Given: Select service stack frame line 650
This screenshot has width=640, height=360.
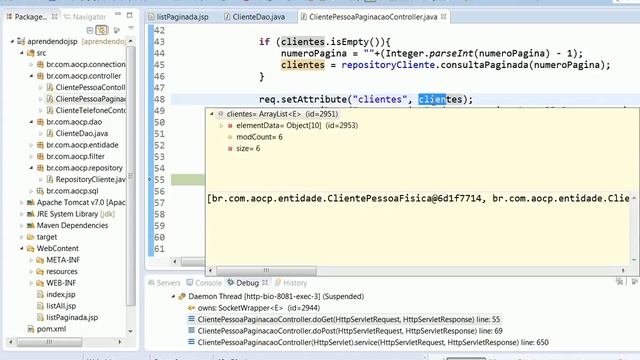Looking at the screenshot, I should click(373, 342).
